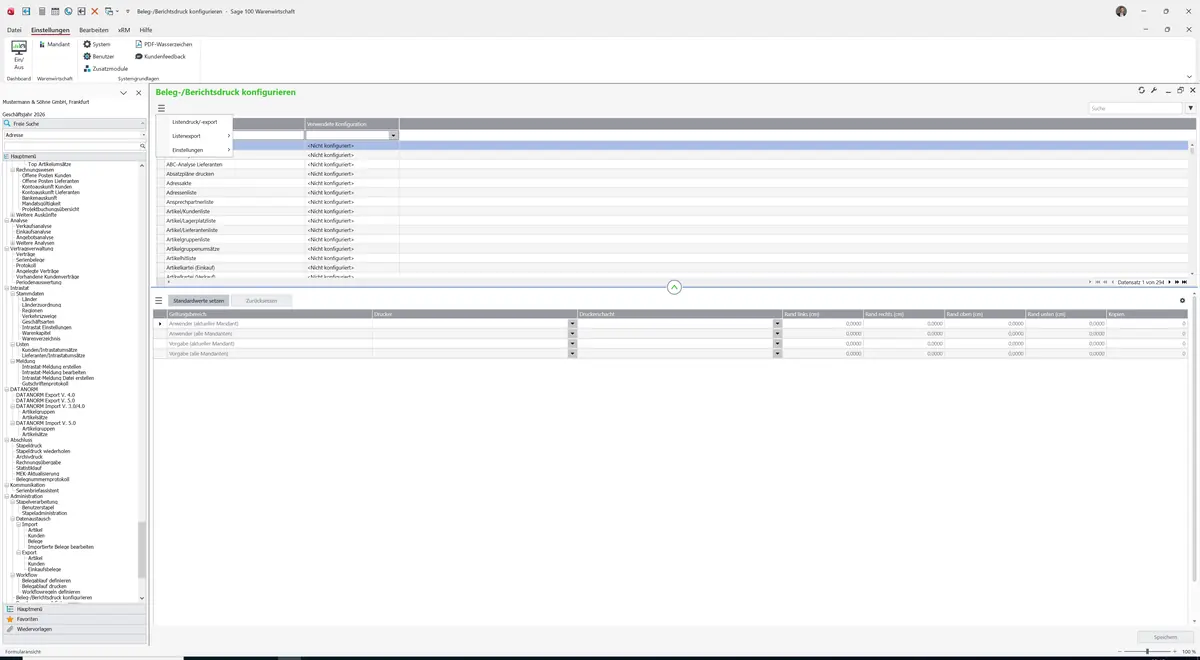Click the refresh icon in form header
The height and width of the screenshot is (660, 1200).
(x=1142, y=91)
